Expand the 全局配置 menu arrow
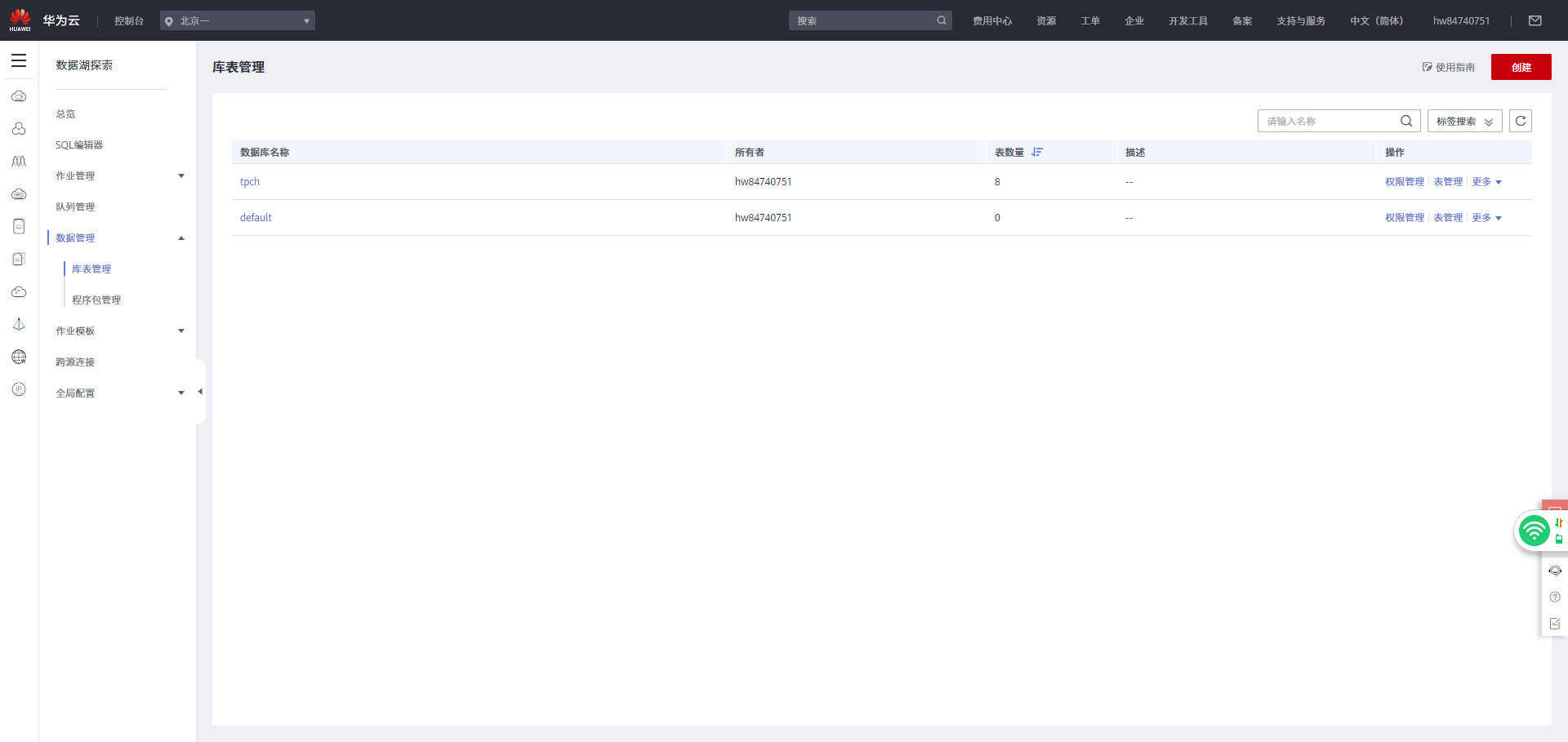 coord(181,393)
